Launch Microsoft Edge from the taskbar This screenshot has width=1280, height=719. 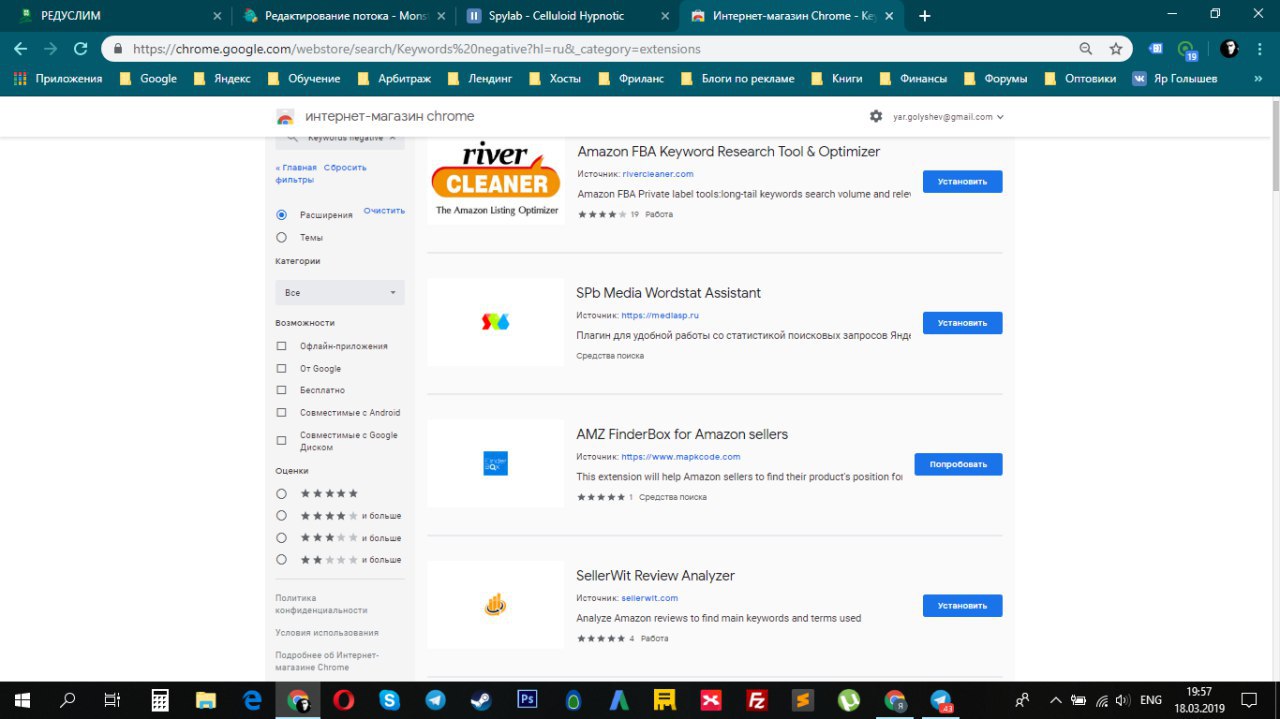(x=252, y=700)
